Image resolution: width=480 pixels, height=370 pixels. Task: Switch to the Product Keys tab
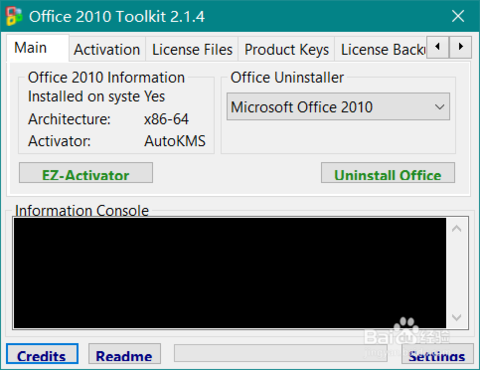tap(286, 50)
